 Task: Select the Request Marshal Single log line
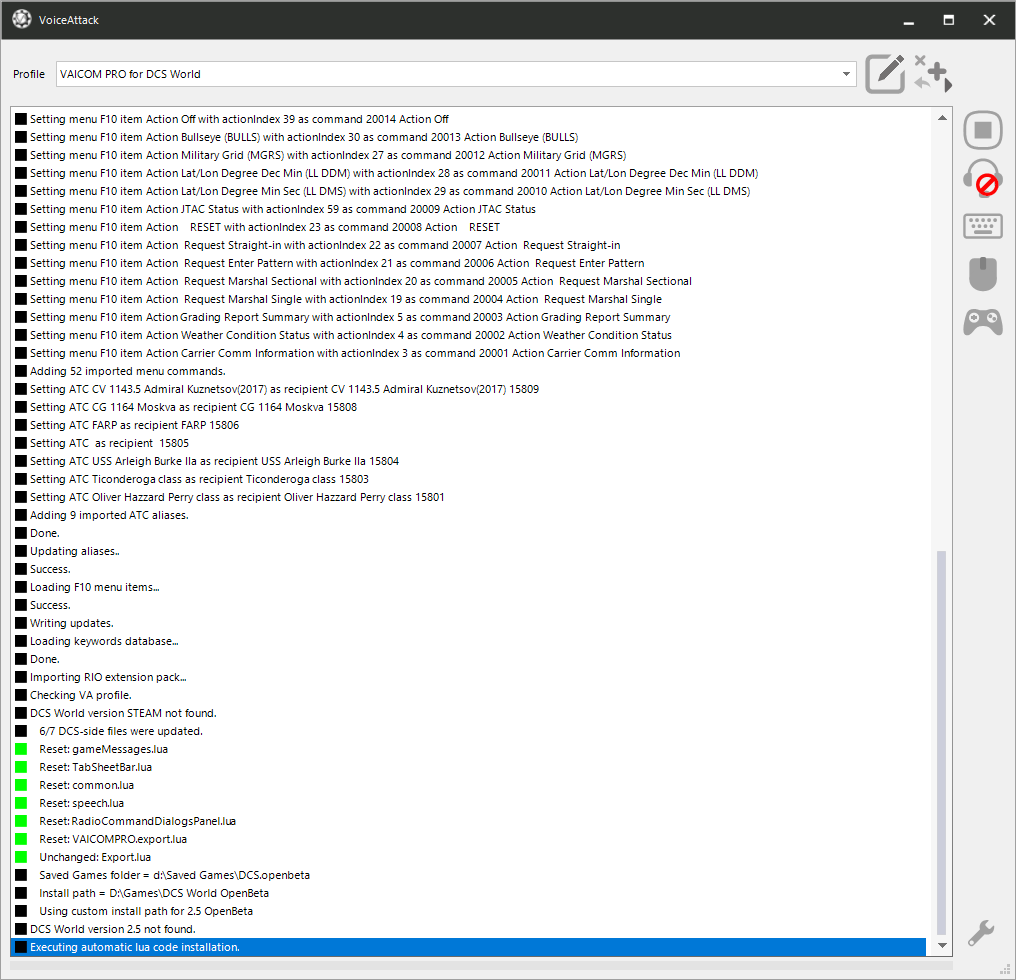[468, 299]
